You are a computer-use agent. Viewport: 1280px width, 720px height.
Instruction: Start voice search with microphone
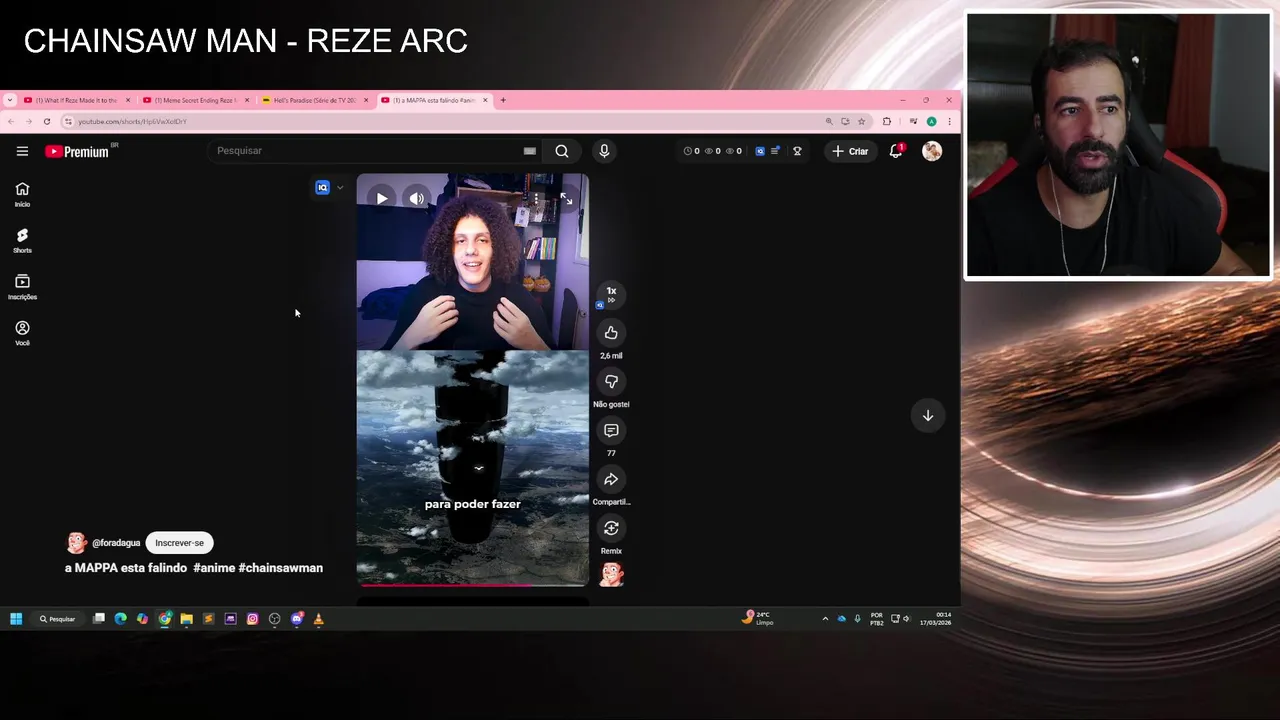click(x=604, y=151)
